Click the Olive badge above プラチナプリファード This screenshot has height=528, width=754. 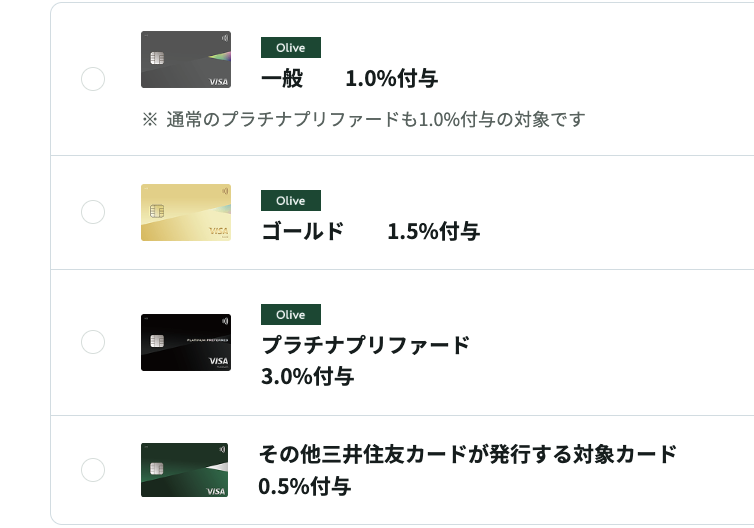pyautogui.click(x=290, y=315)
